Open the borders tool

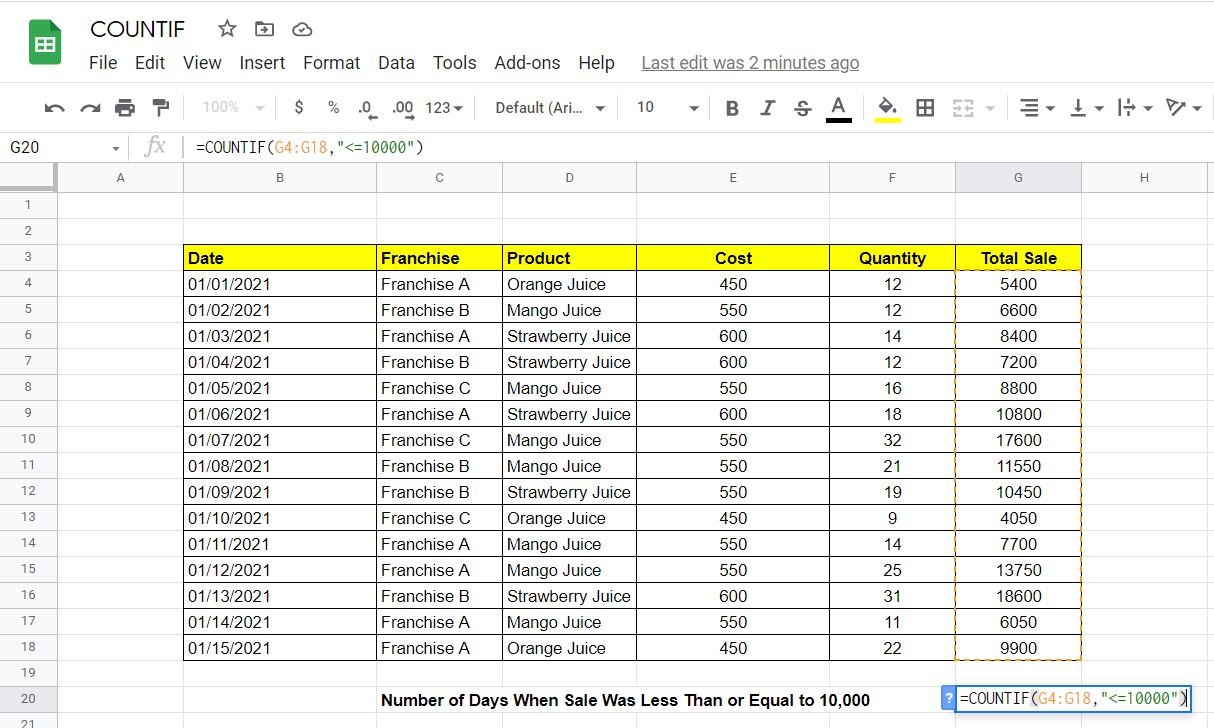pyautogui.click(x=925, y=108)
